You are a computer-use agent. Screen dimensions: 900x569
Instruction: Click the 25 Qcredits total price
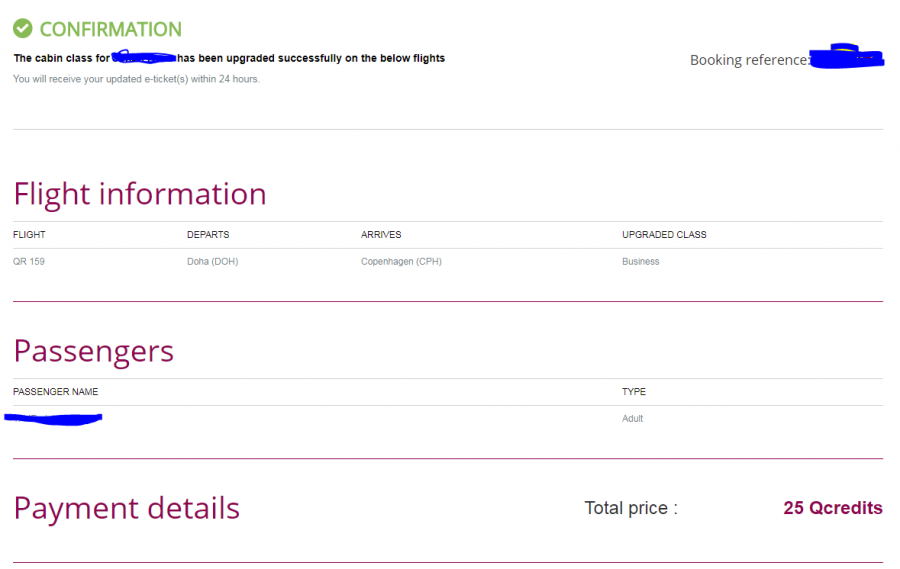pos(832,508)
